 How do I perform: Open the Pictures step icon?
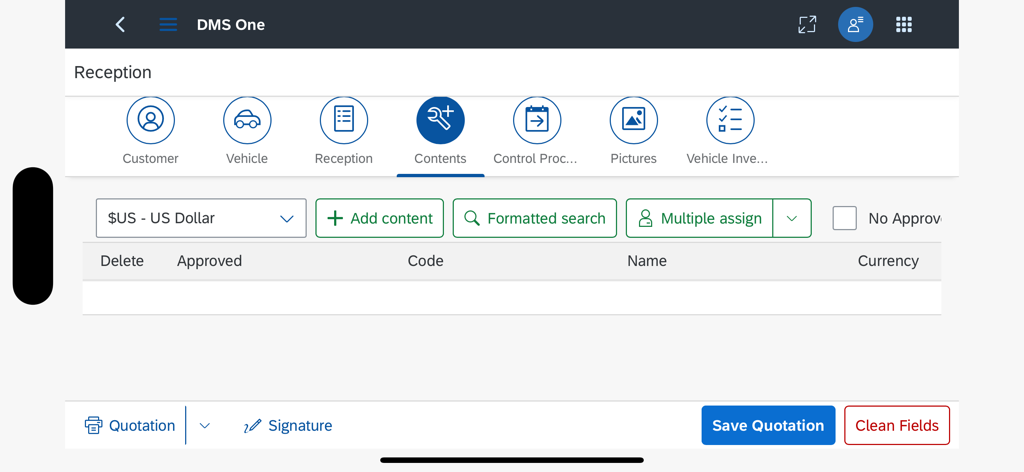[x=633, y=120]
